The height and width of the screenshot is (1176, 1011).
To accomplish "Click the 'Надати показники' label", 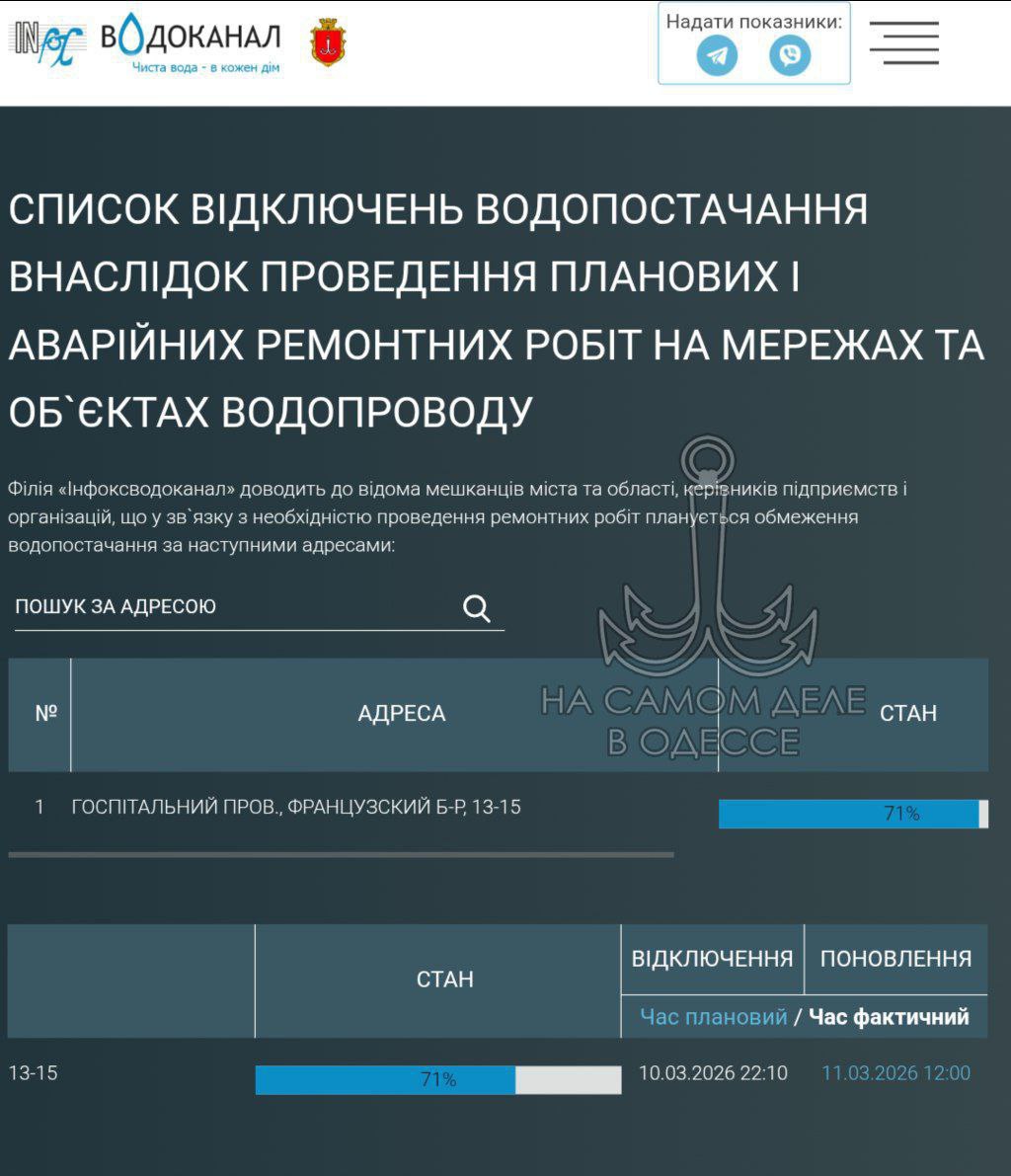I will pyautogui.click(x=754, y=22).
